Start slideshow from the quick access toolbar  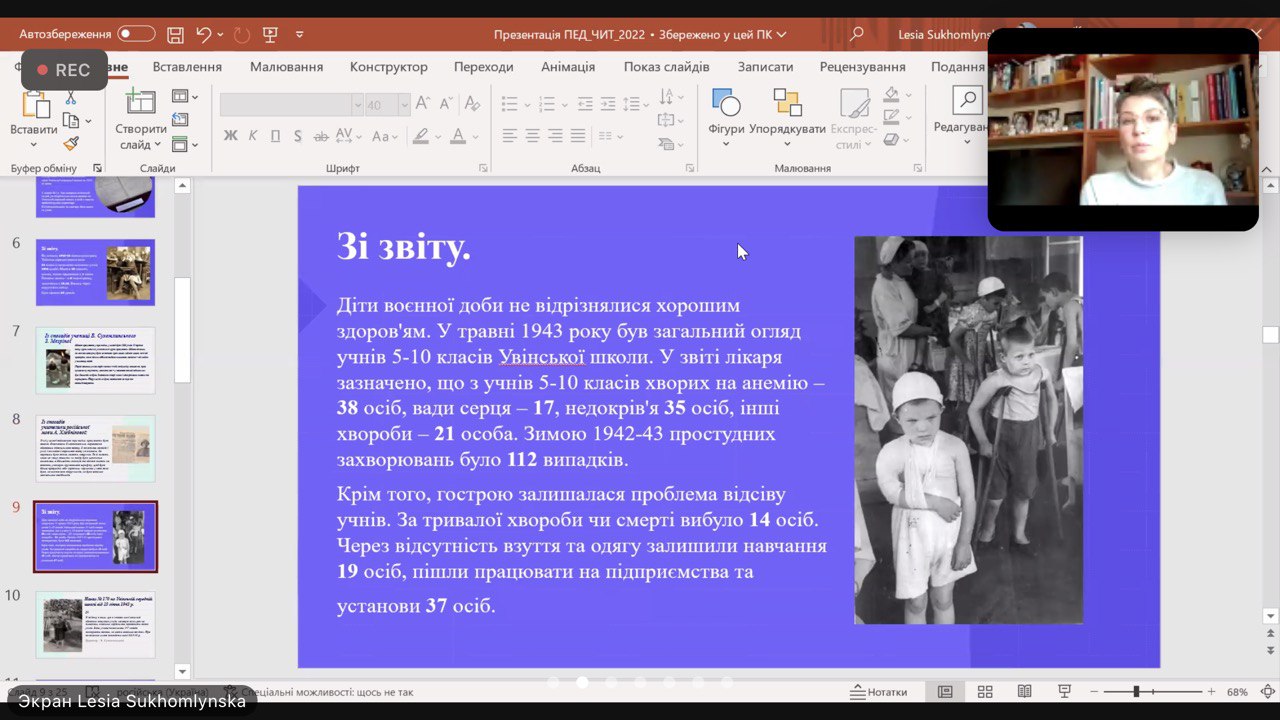(270, 34)
